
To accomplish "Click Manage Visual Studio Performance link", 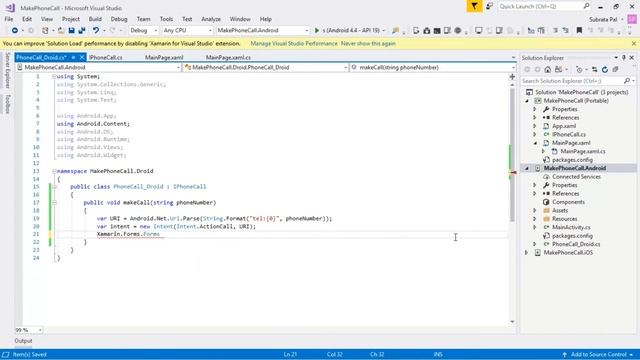I will coord(294,43).
